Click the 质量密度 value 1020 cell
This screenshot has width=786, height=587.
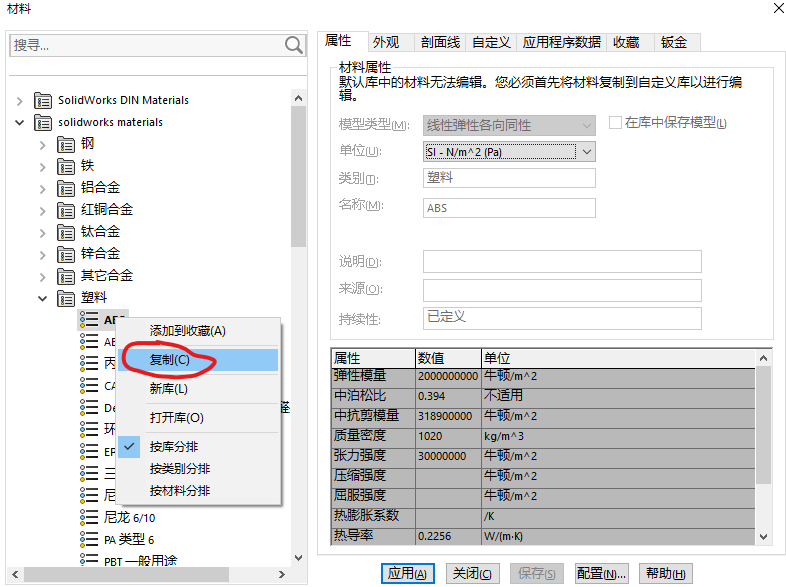tap(448, 436)
